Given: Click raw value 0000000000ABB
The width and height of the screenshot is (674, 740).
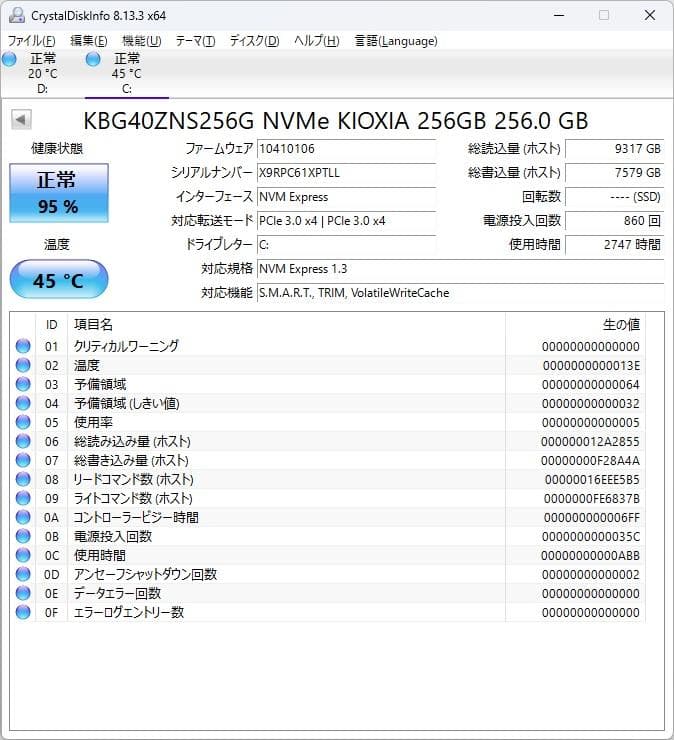Looking at the screenshot, I should (x=590, y=556).
